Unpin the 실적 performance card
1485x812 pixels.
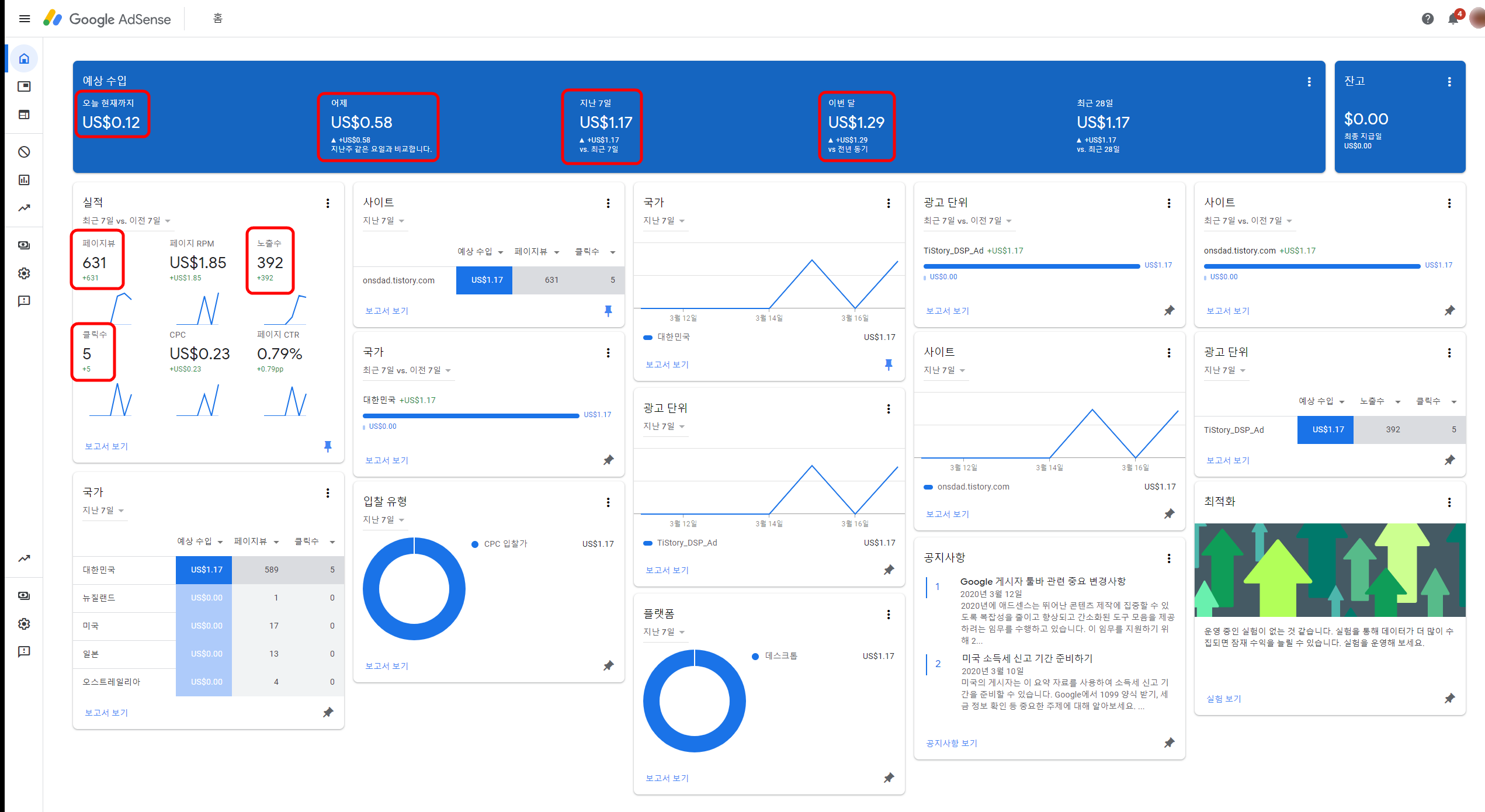tap(328, 446)
